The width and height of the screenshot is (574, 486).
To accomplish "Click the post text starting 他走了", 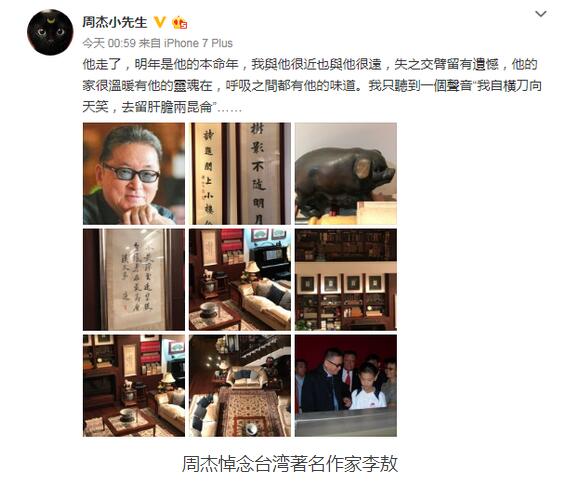I will coord(312,86).
